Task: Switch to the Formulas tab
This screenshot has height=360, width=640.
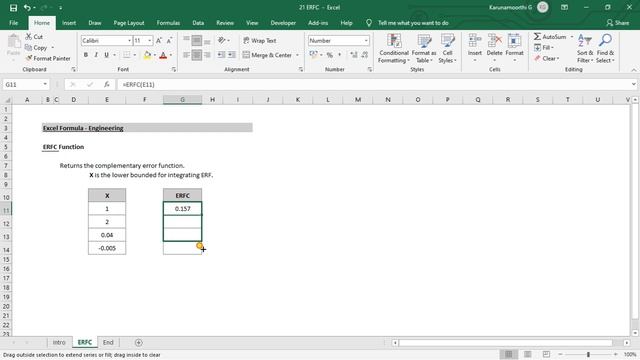Action: coord(168,23)
